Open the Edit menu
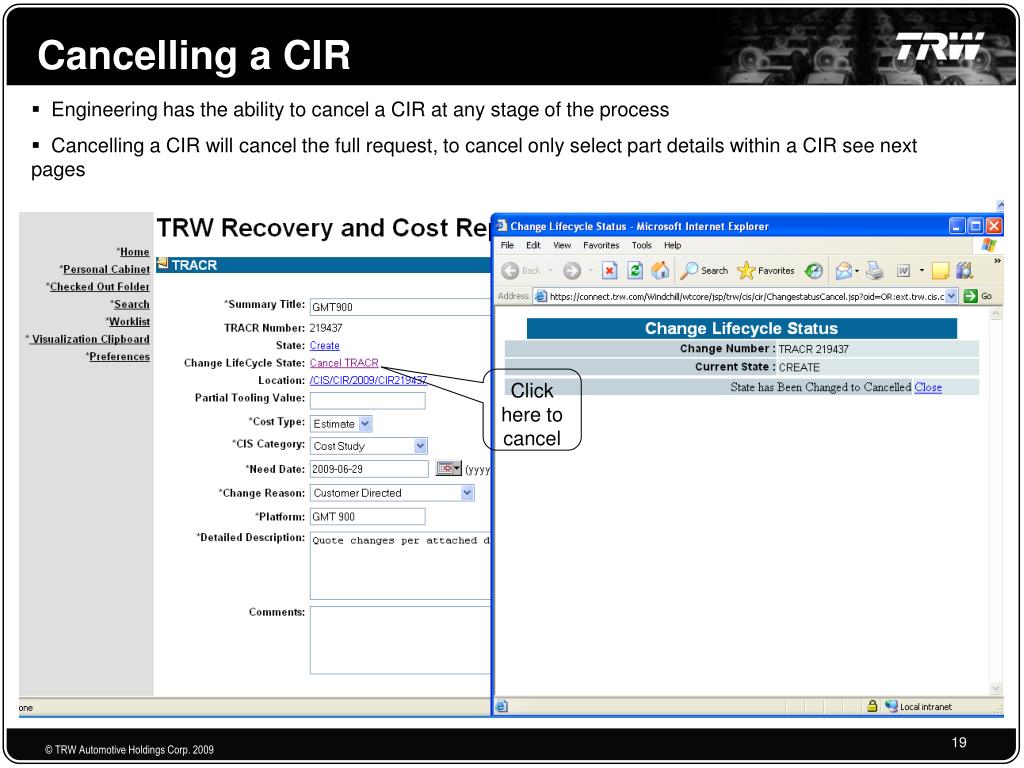Screen dimensions: 1024x768 (x=534, y=246)
